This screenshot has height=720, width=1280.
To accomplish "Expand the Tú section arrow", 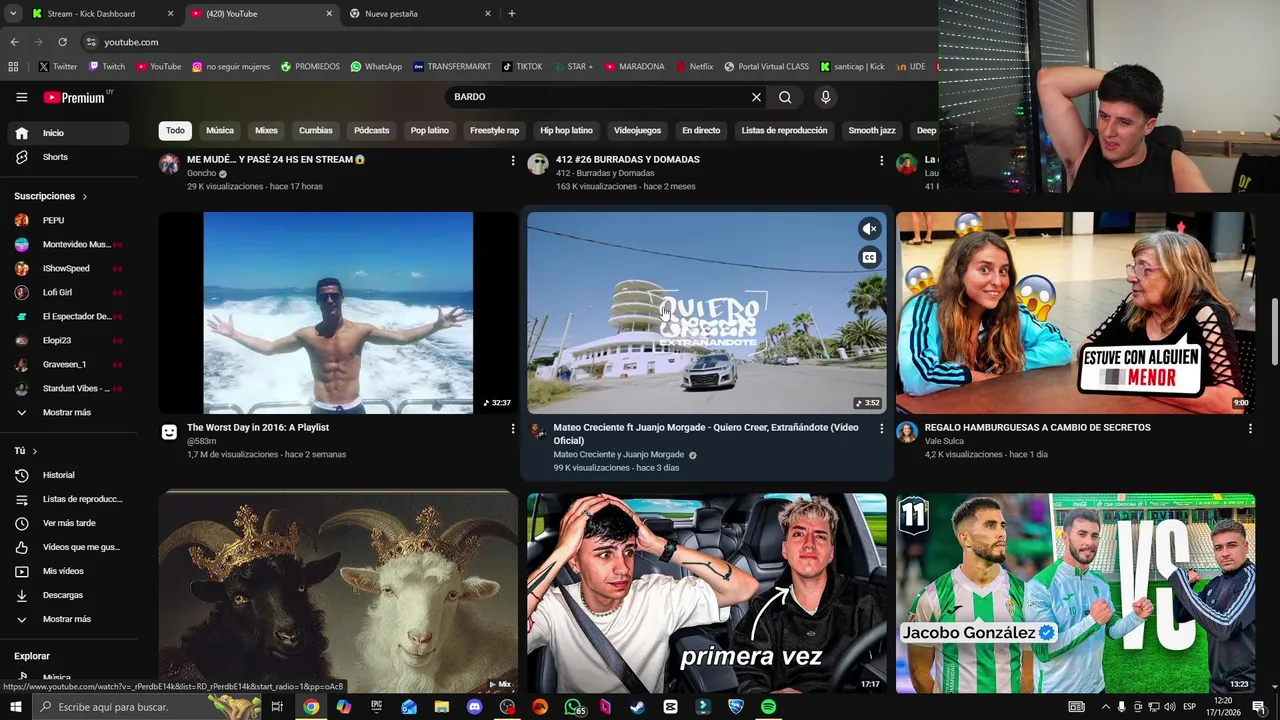I will [34, 451].
